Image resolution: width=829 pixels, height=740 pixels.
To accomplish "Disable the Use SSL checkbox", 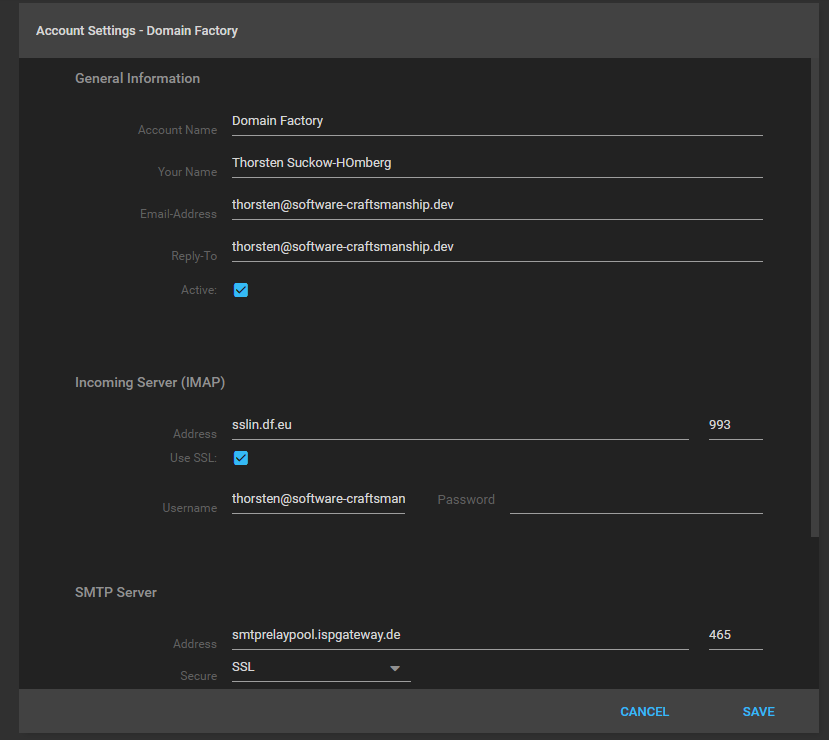I will pyautogui.click(x=240, y=458).
